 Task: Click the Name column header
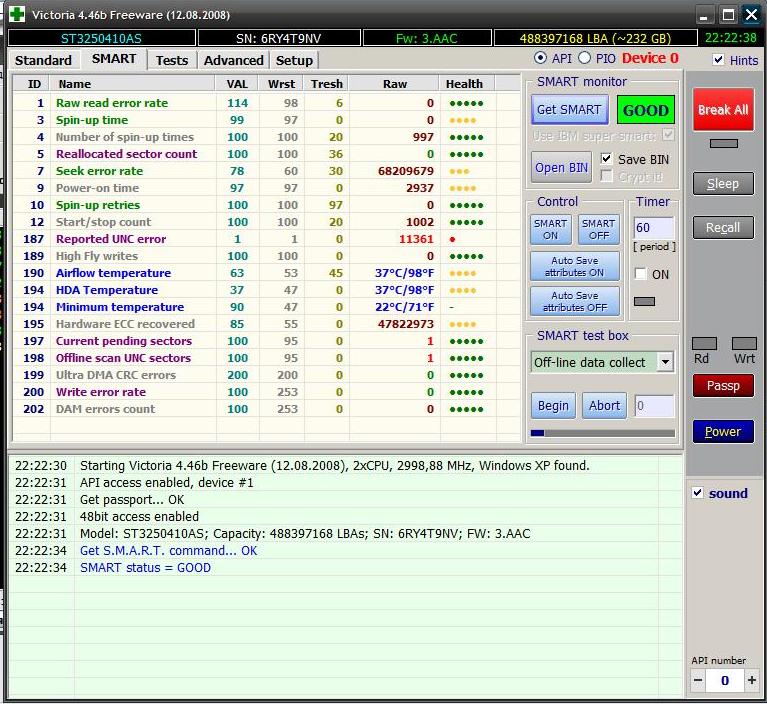(133, 84)
